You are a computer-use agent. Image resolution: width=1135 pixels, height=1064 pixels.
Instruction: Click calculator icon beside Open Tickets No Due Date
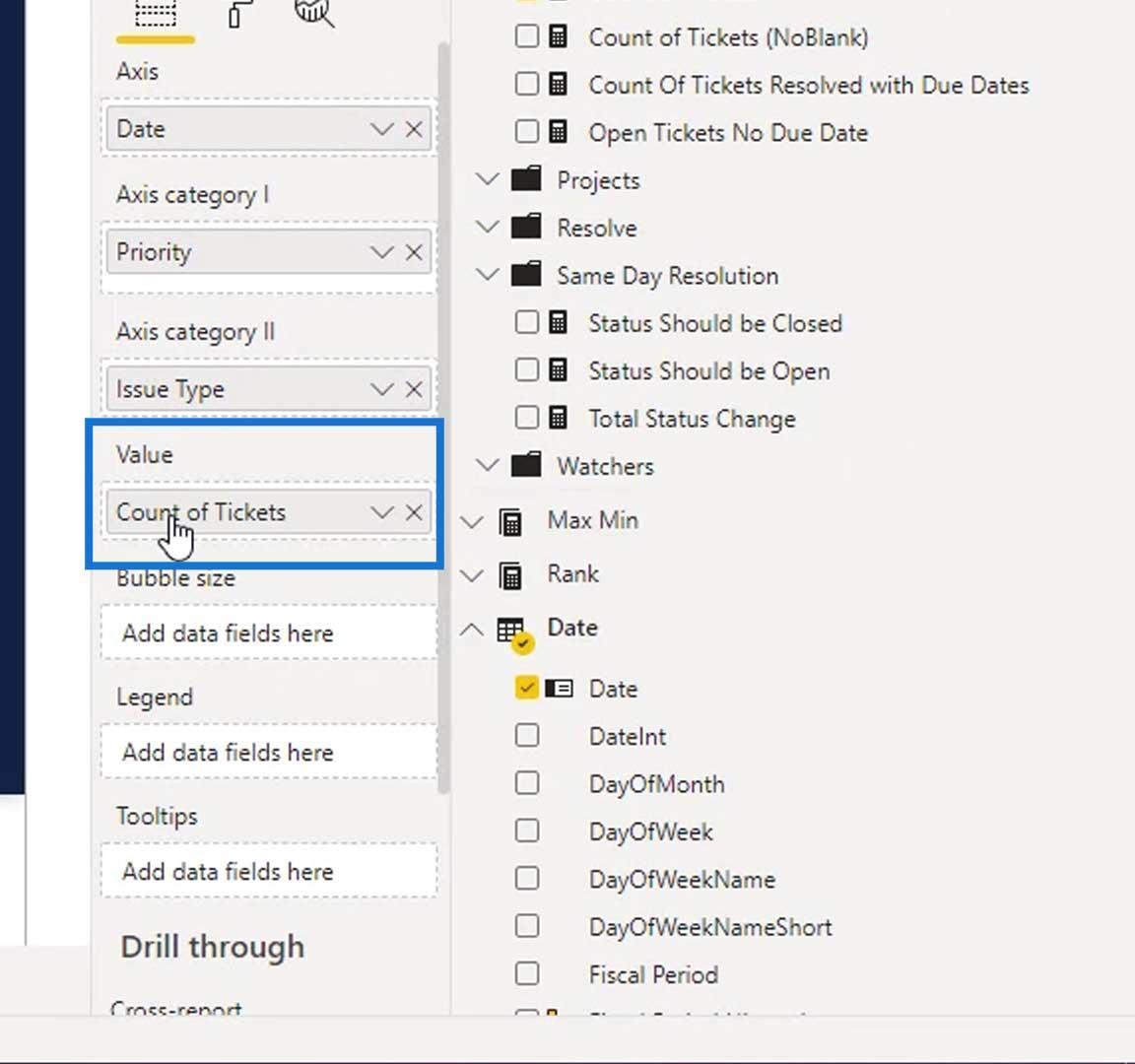(x=558, y=132)
